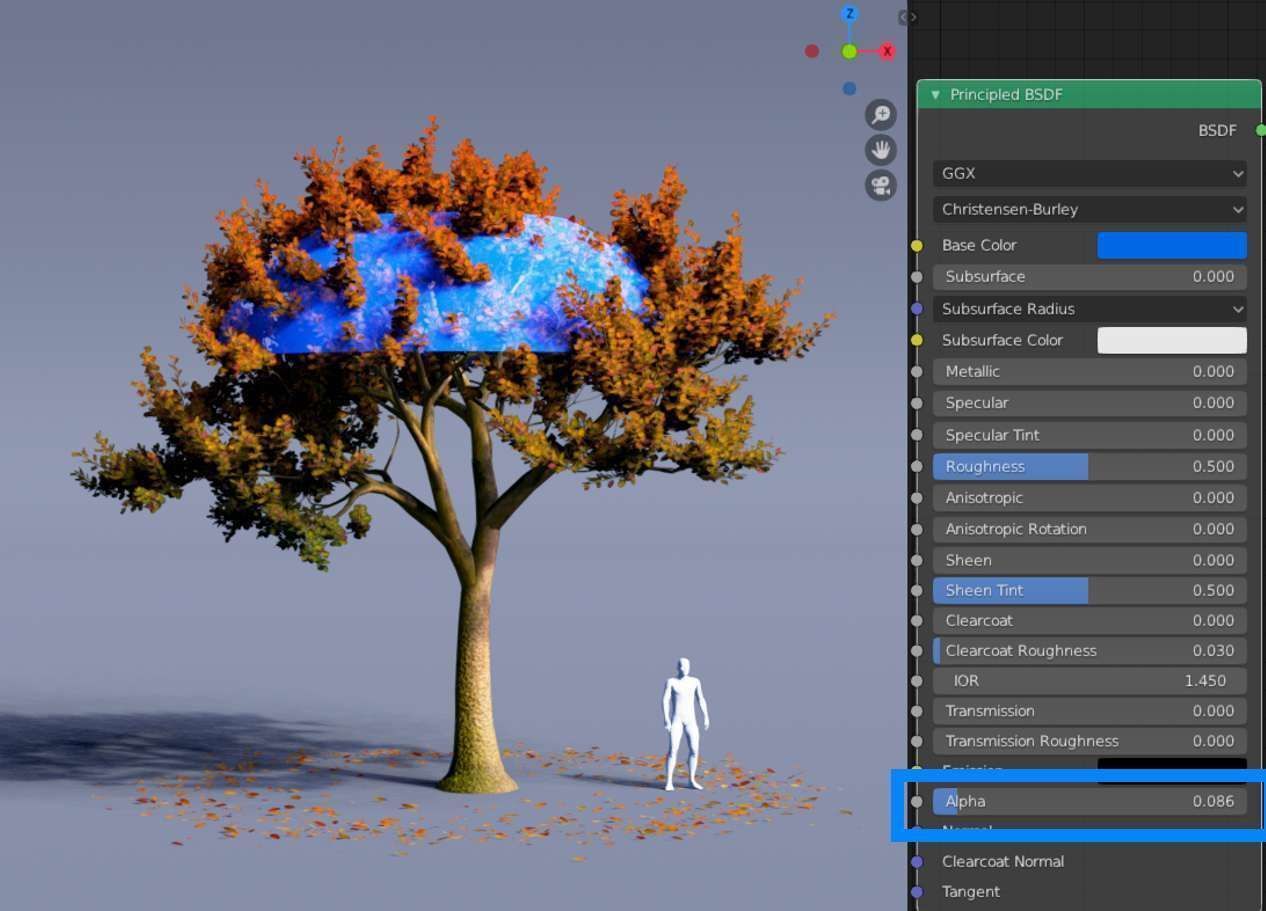Click the blue Z axis gizmo handle

pos(850,14)
